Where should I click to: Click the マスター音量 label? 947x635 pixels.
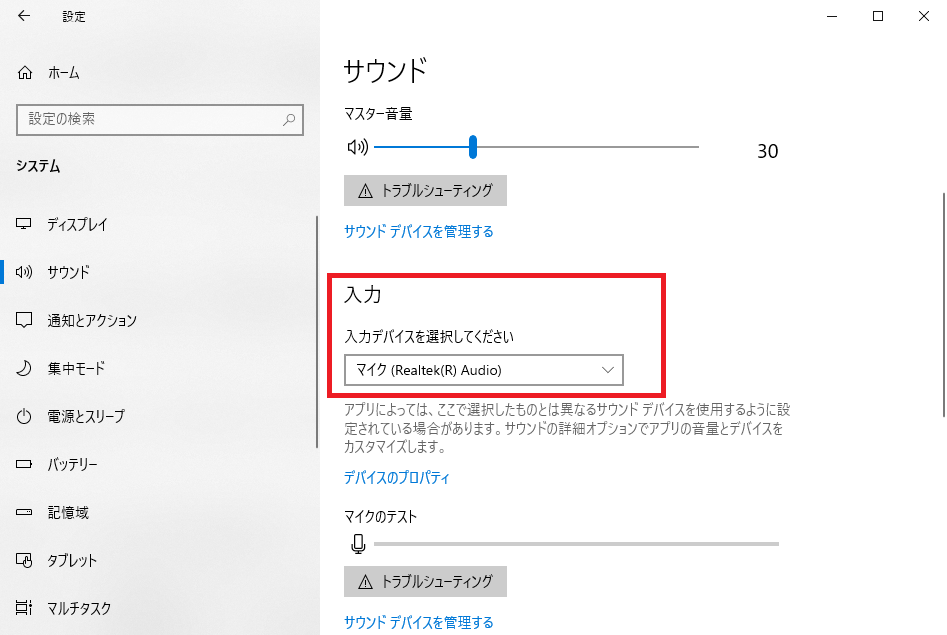(378, 114)
